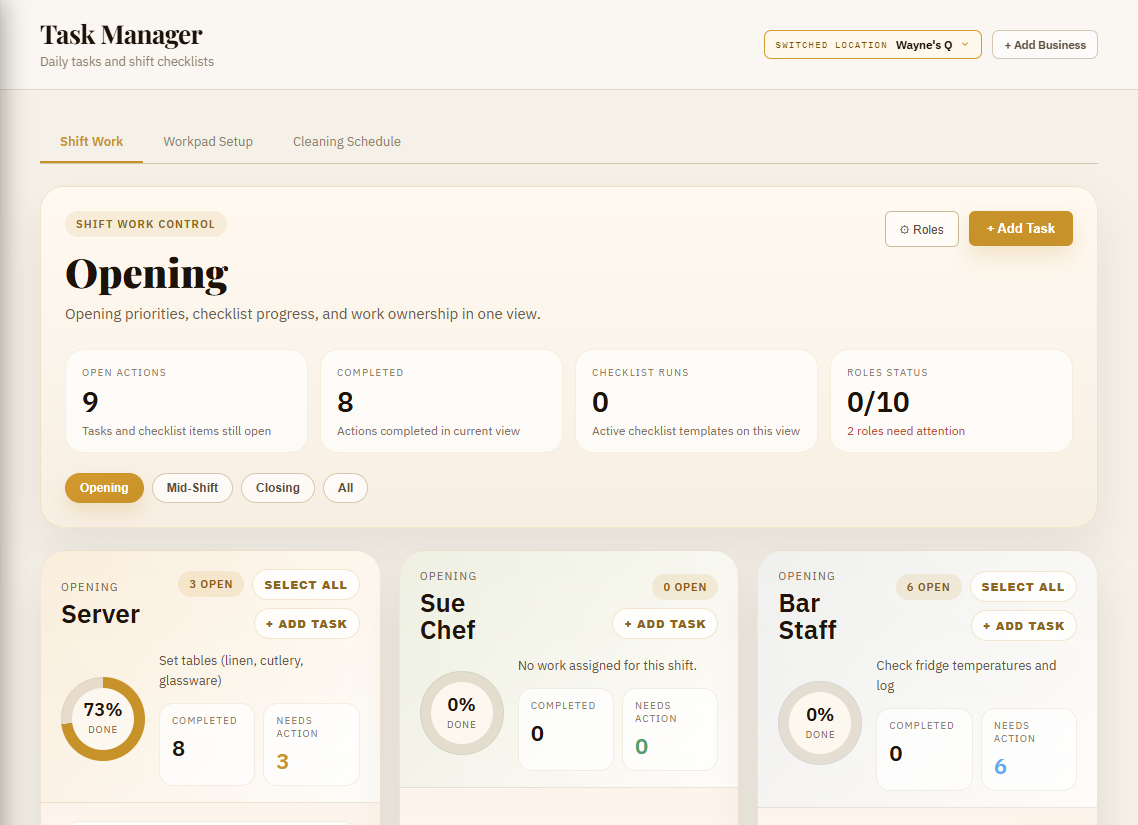Select the Closing shift filter pill
Image resolution: width=1138 pixels, height=825 pixels.
tap(277, 488)
